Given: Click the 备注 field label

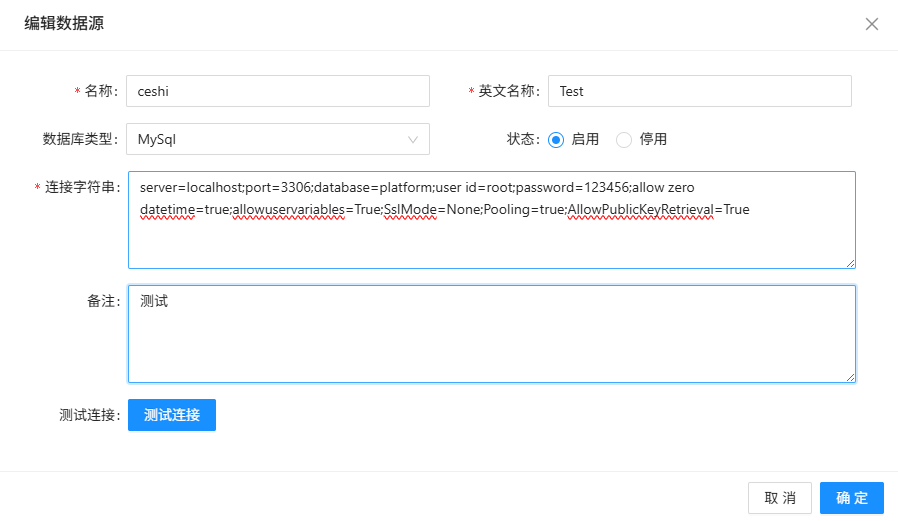Looking at the screenshot, I should [x=103, y=301].
